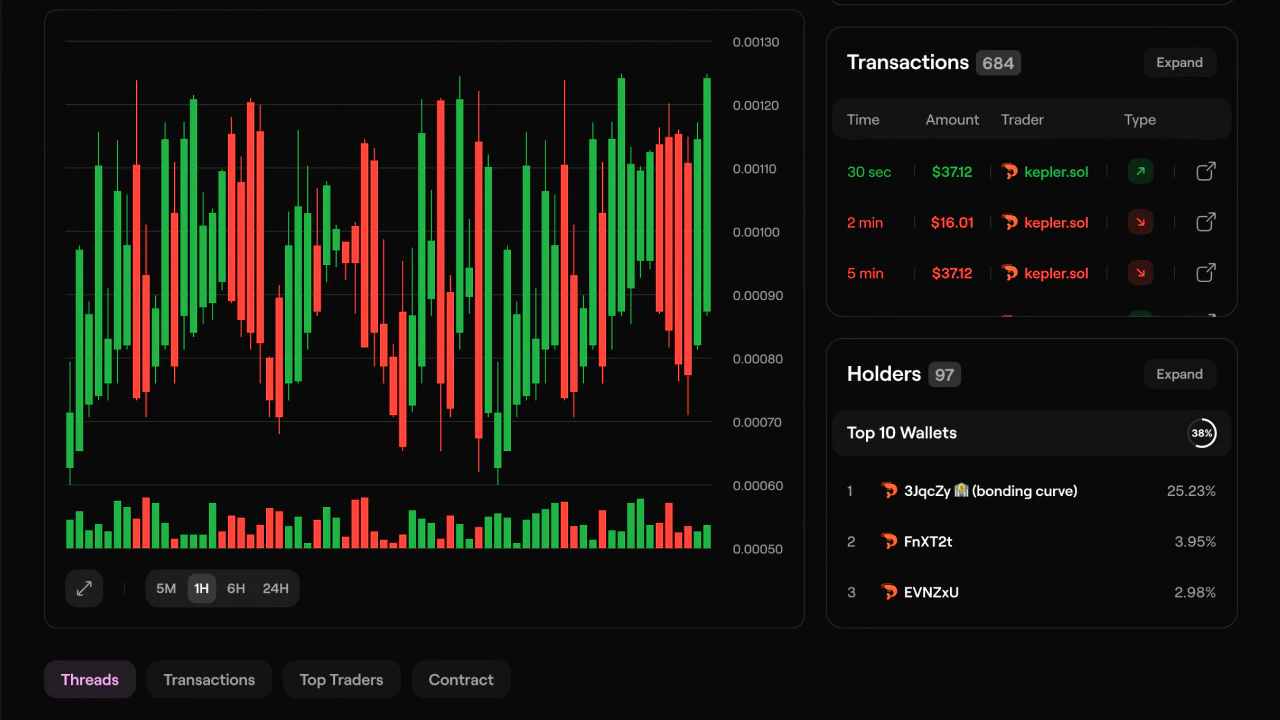The image size is (1280, 720).
Task: Click the shrimp icon beside FnXT2t wallet
Action: 889,542
